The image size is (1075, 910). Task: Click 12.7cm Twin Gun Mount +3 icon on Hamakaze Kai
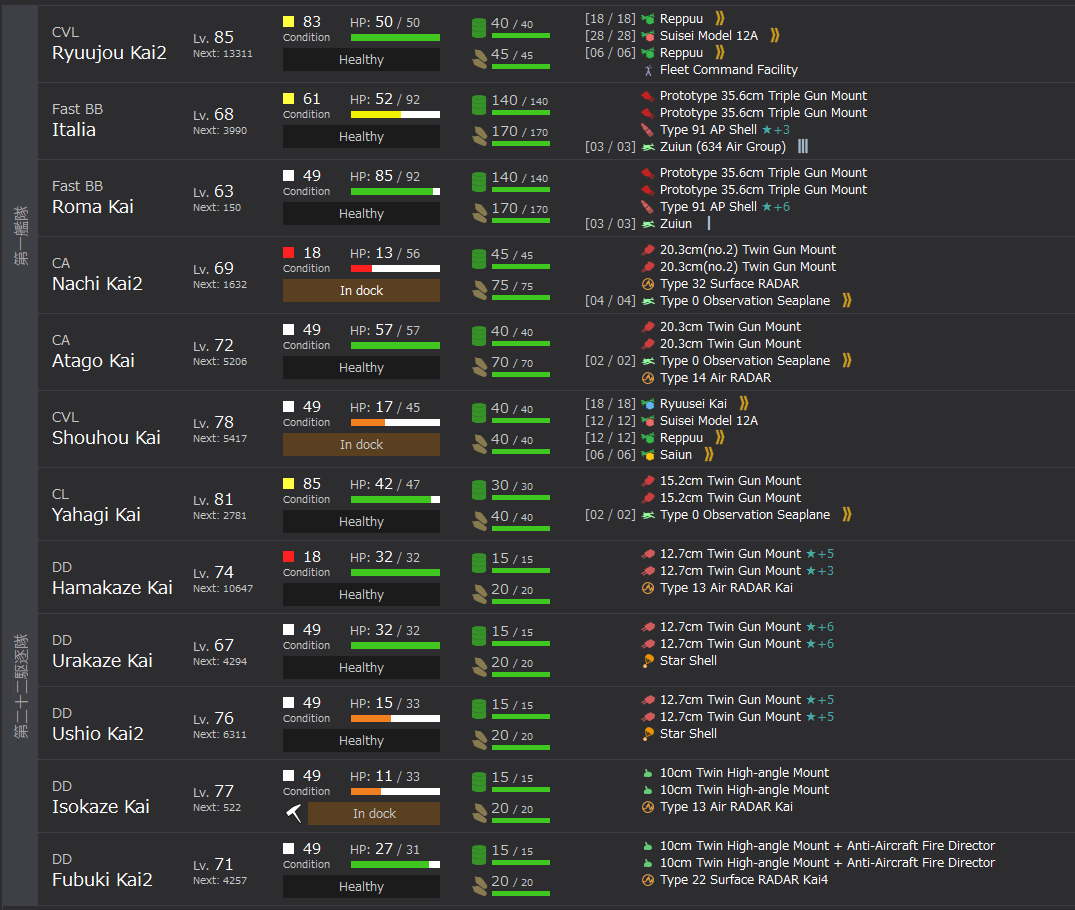click(648, 571)
